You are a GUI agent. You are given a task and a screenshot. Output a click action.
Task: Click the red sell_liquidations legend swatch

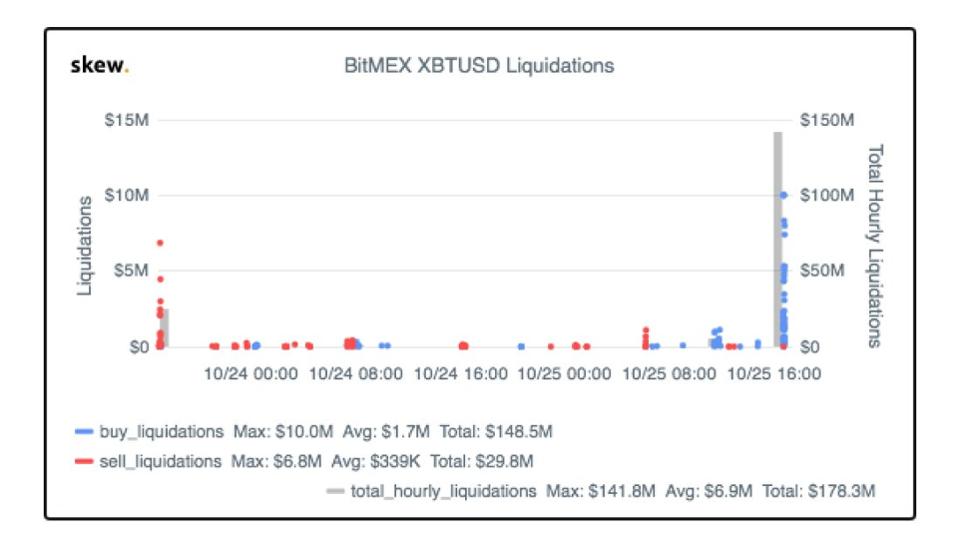coord(84,461)
